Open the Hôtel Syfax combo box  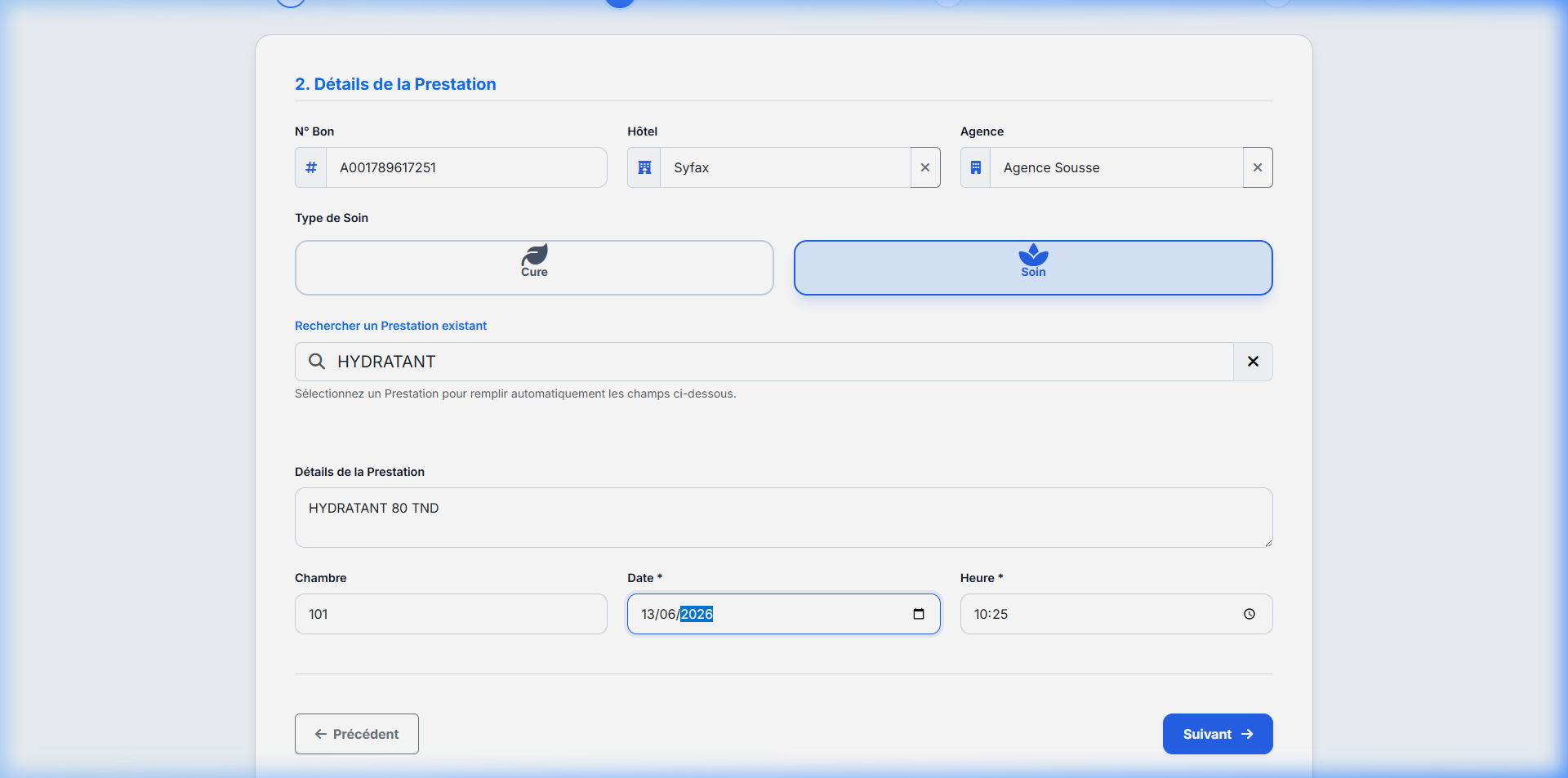(x=785, y=167)
